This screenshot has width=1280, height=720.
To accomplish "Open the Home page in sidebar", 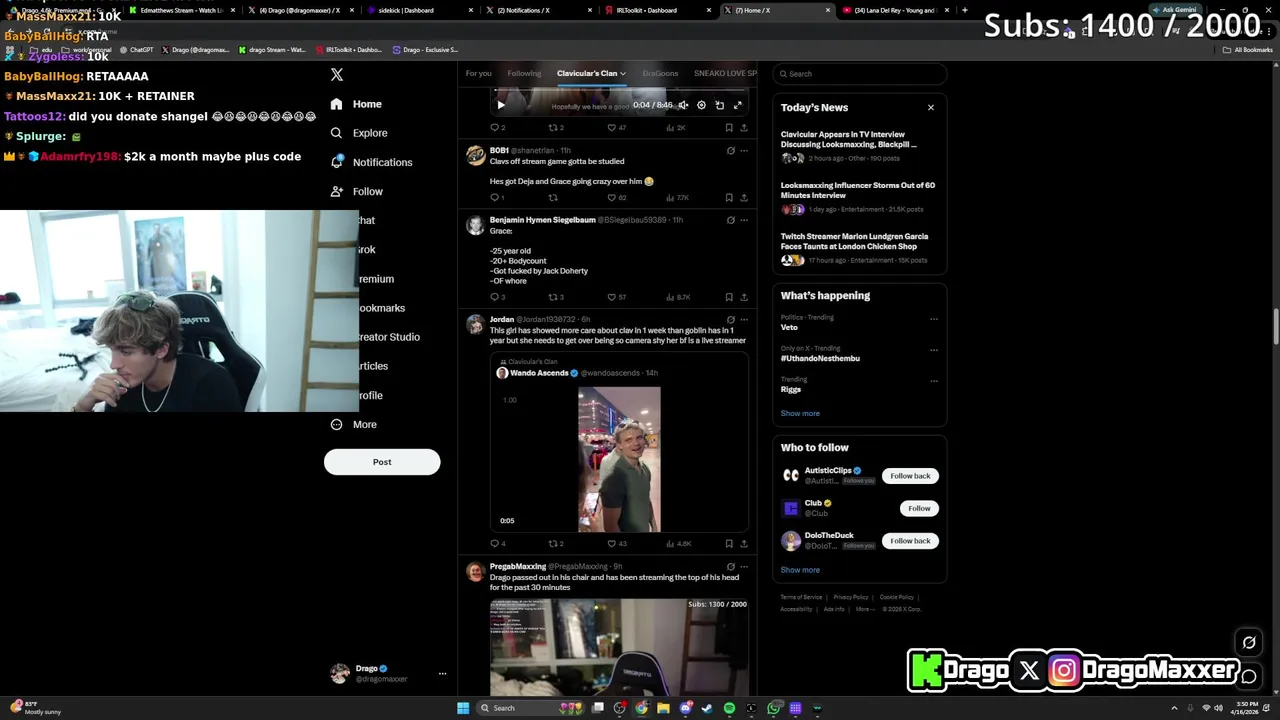I will point(356,104).
